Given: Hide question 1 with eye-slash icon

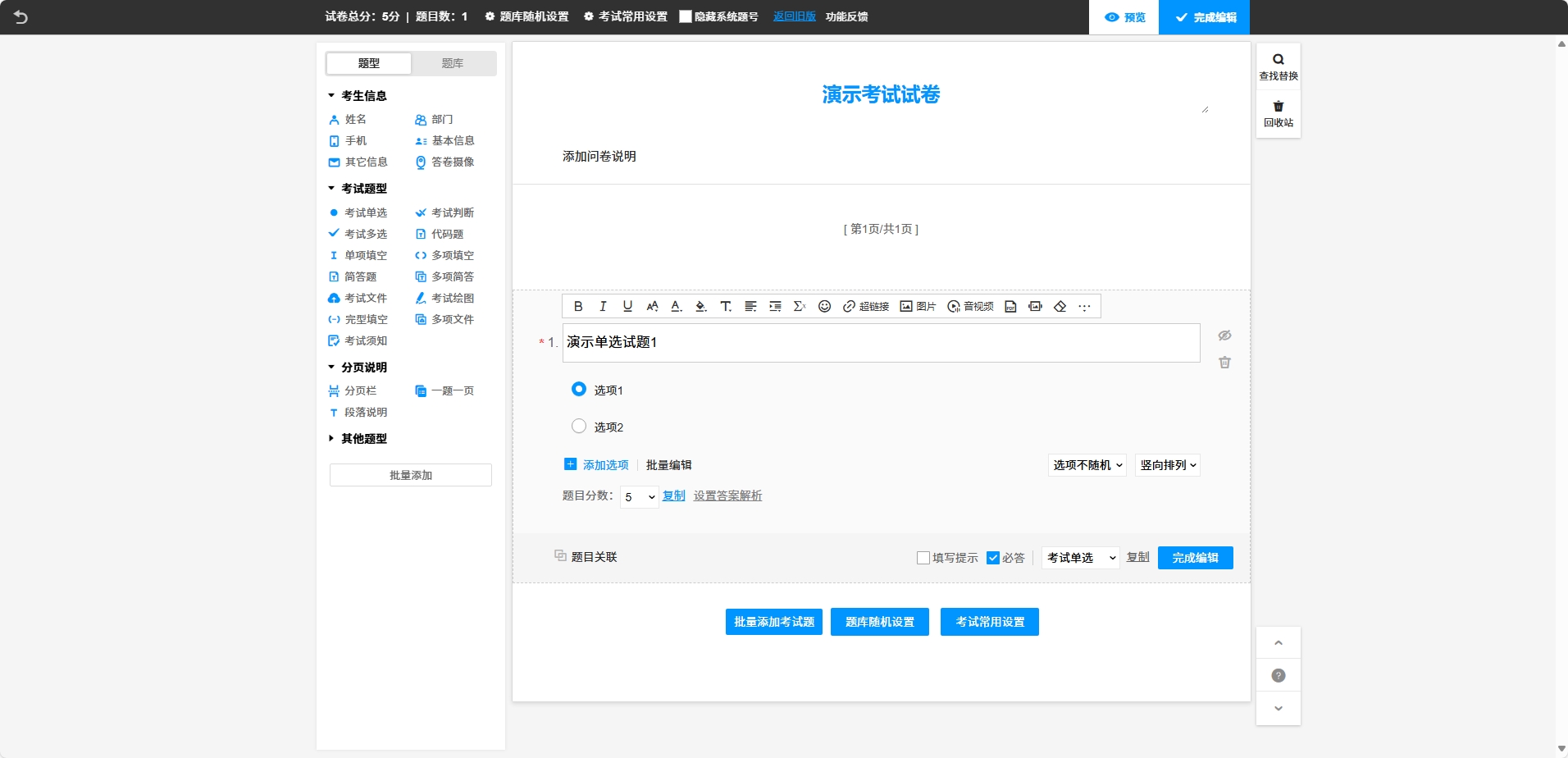Looking at the screenshot, I should coord(1224,336).
